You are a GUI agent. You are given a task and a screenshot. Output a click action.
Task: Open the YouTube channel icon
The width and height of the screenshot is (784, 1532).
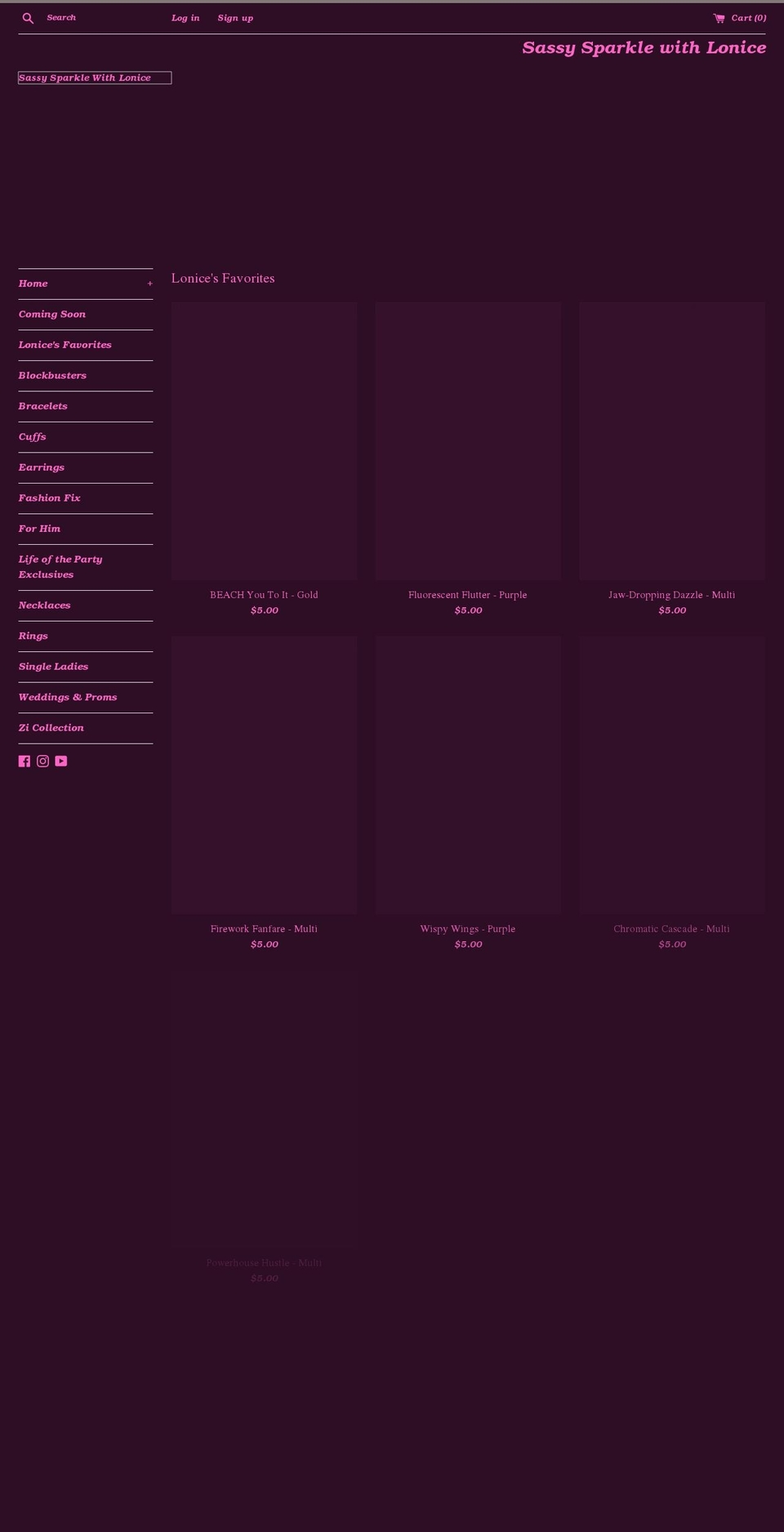61,761
